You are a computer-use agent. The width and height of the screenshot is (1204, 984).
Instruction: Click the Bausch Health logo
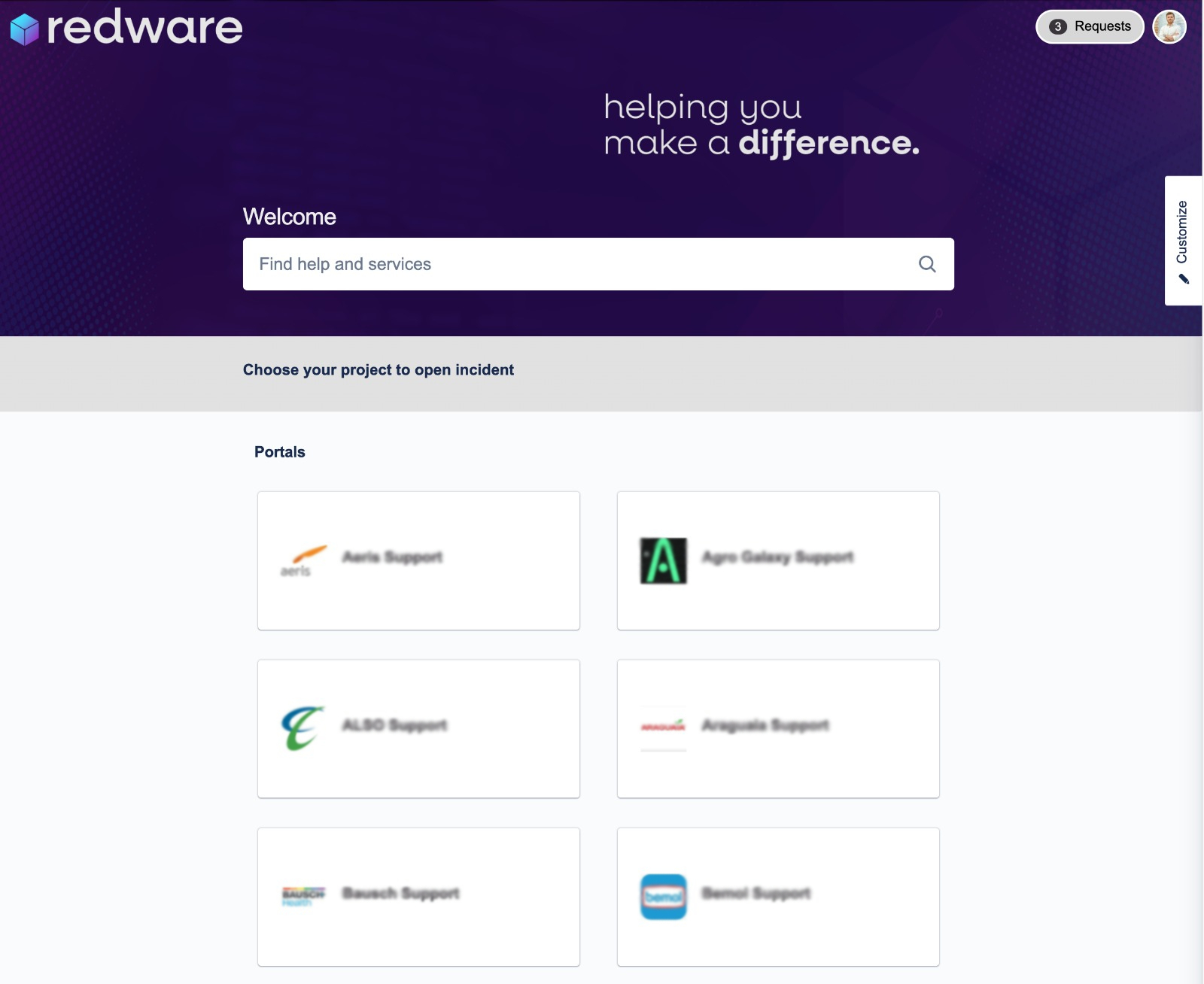(x=303, y=896)
